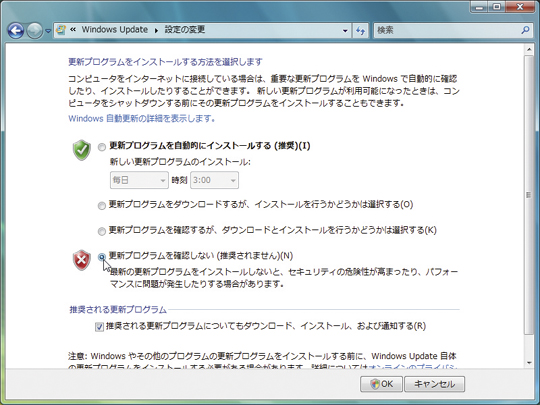Click the refresh button next to address bar
Screen dimensions: 540x405
pos(361,31)
